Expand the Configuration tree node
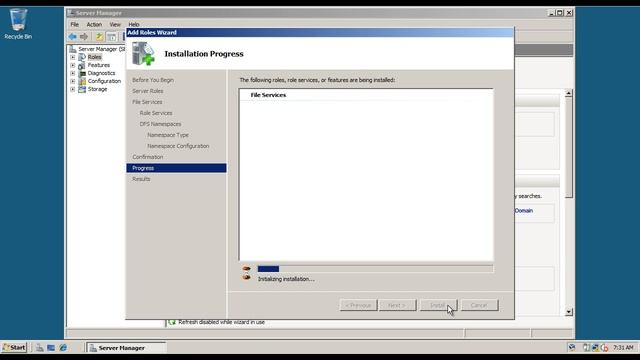Screen dimensions: 640x360 [x=73, y=81]
